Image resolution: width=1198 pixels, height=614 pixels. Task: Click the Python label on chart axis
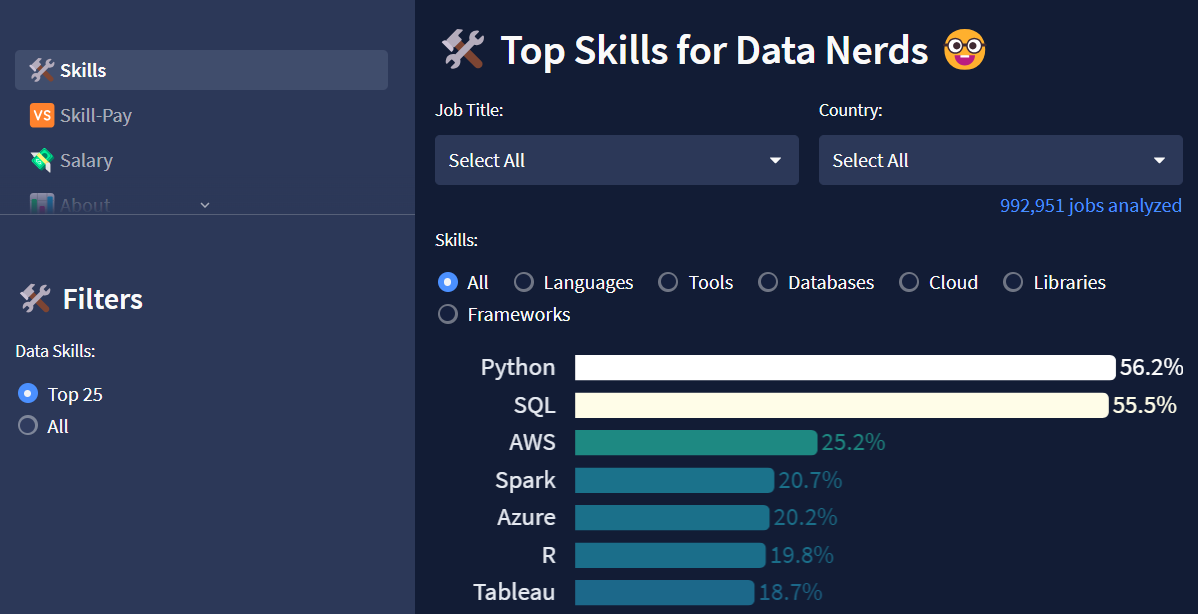[518, 368]
